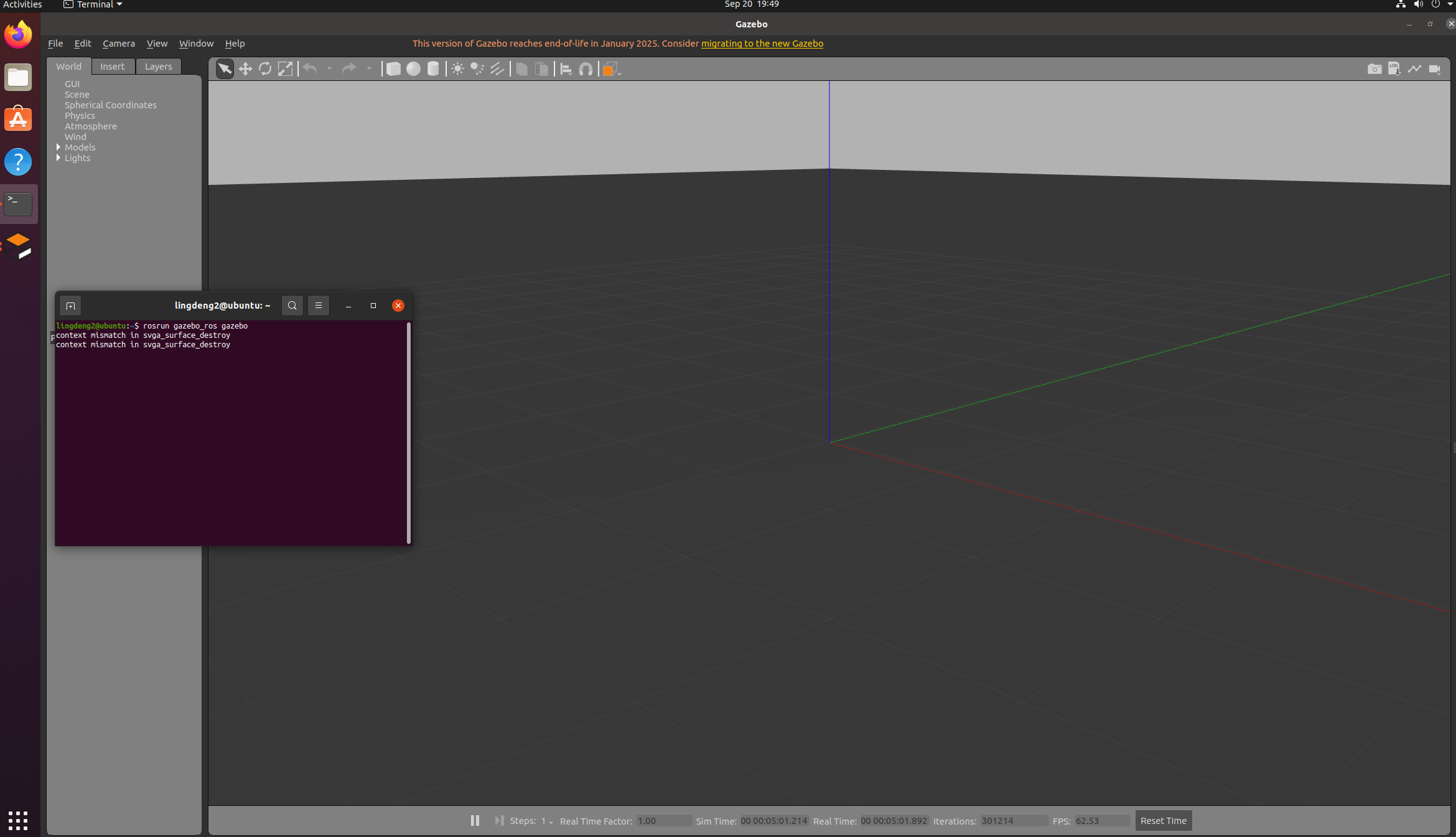Activate the translate mode tool
1456x837 pixels.
tap(245, 69)
